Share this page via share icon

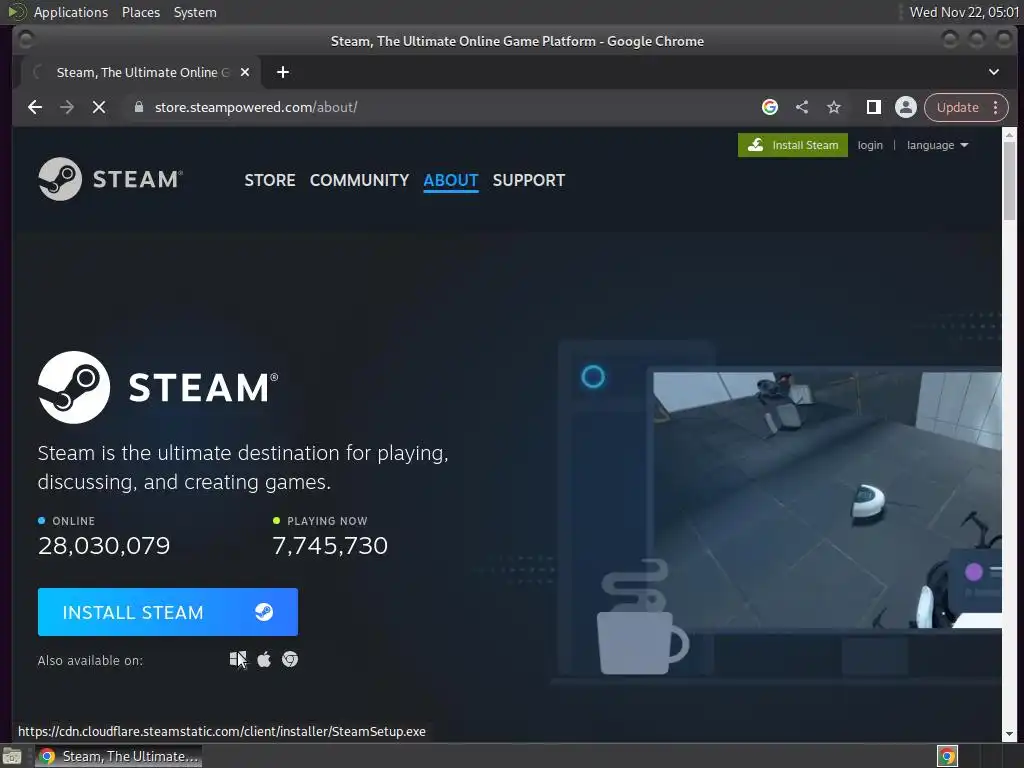802,107
